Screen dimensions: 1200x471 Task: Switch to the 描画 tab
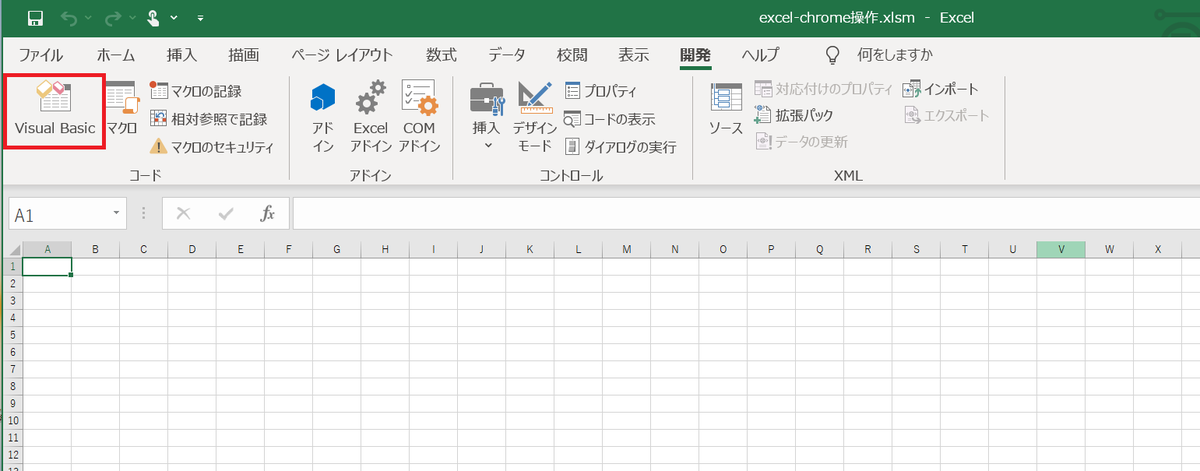point(243,54)
